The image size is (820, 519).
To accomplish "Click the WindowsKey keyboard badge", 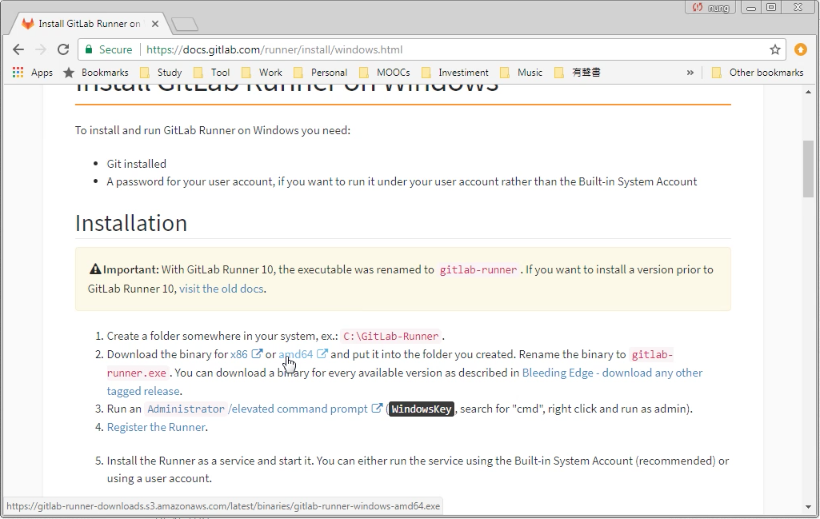I will (x=422, y=409).
